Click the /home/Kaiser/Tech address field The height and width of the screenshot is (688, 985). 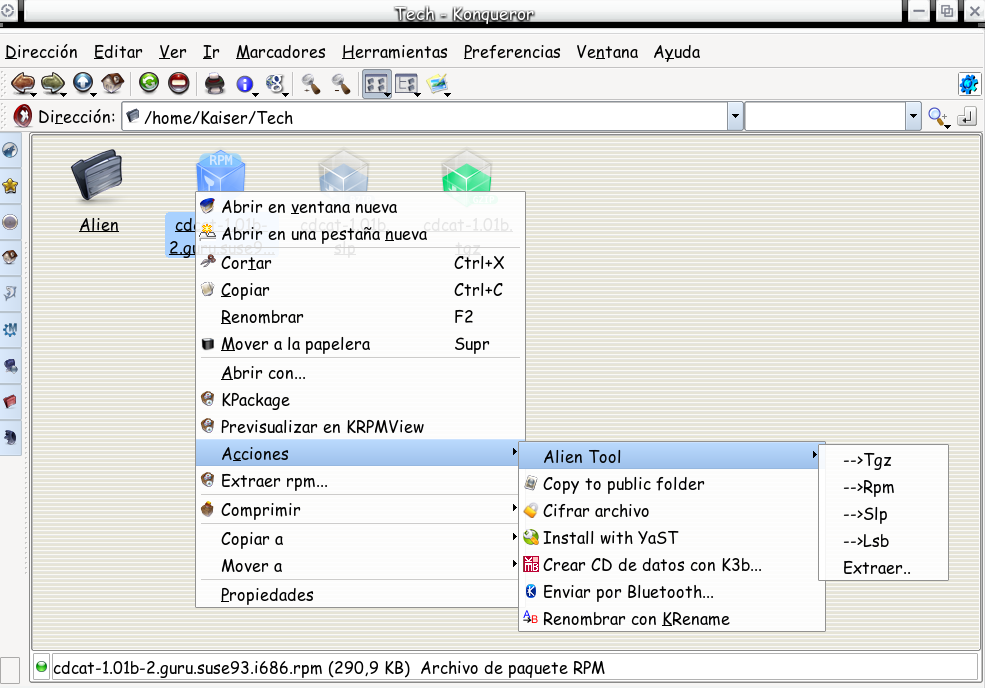pos(425,117)
